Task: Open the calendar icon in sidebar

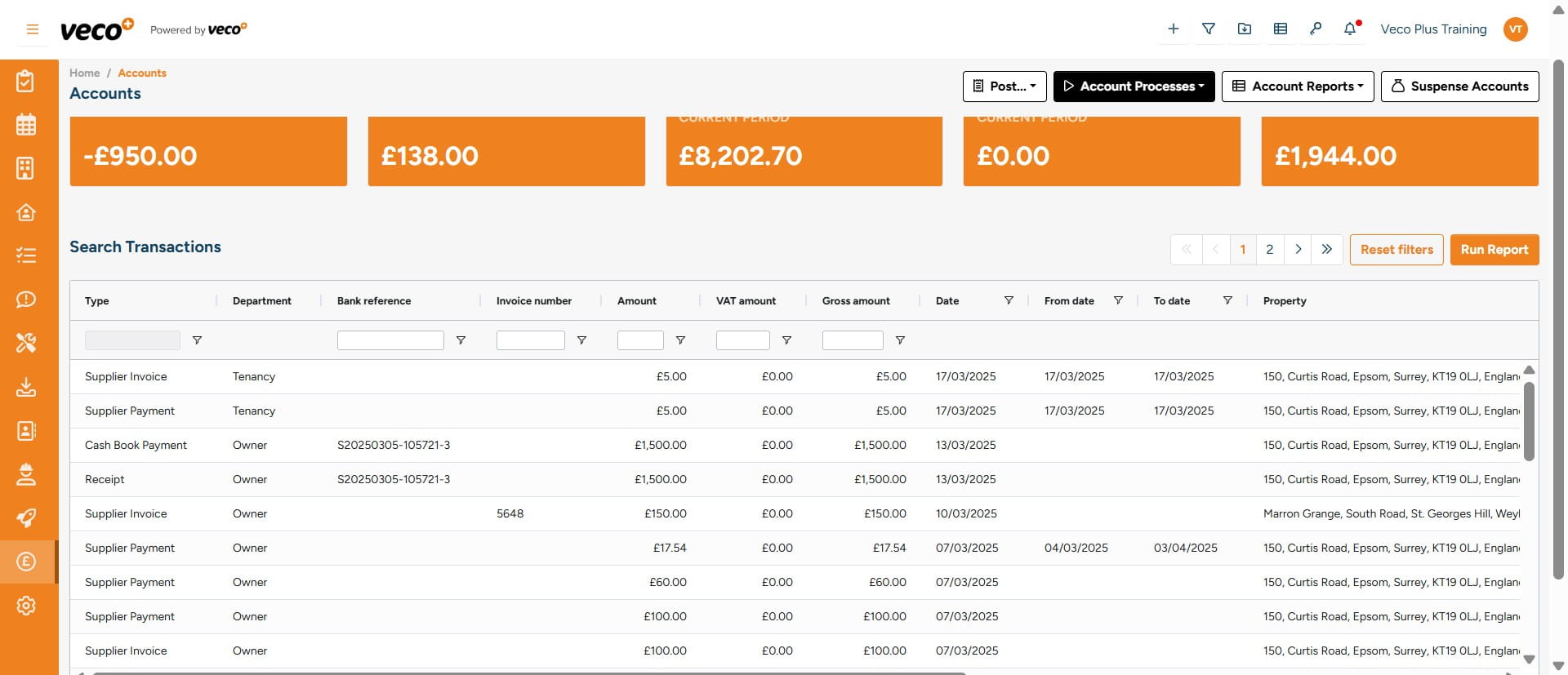Action: [x=26, y=125]
